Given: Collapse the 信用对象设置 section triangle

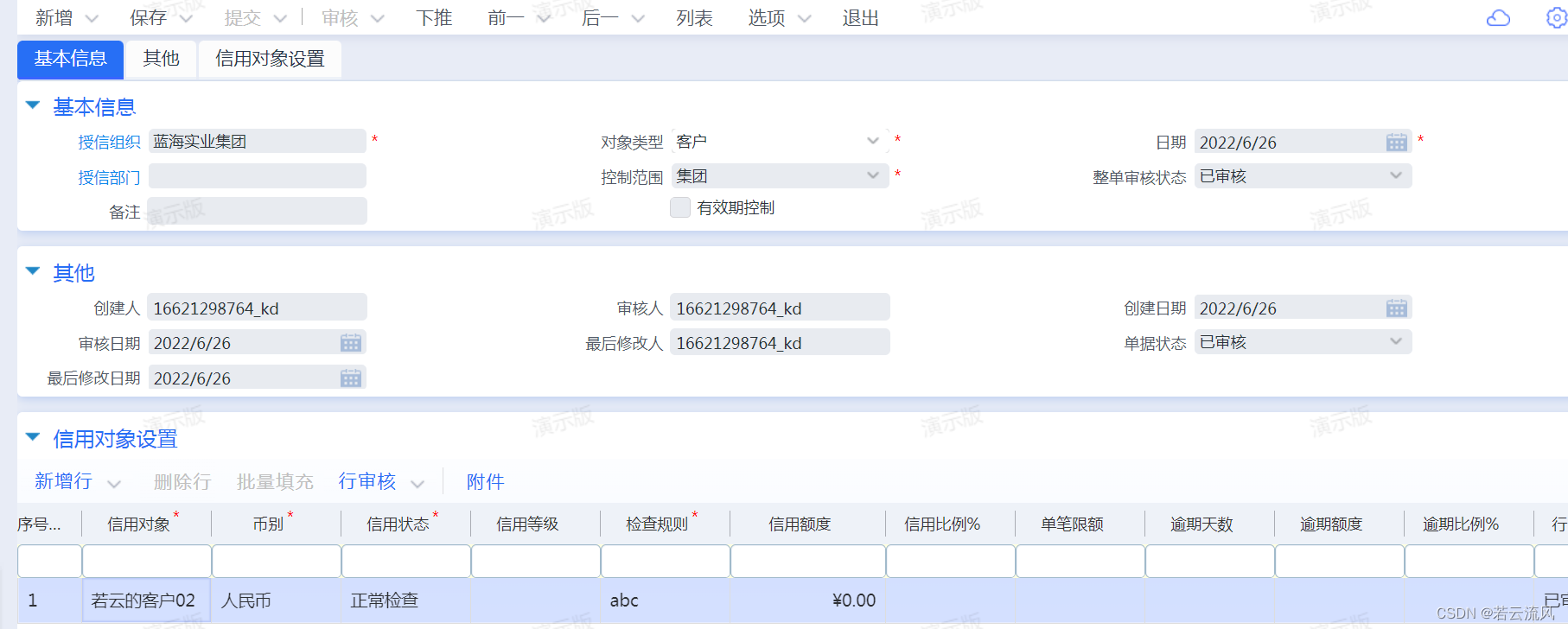Looking at the screenshot, I should pos(33,437).
